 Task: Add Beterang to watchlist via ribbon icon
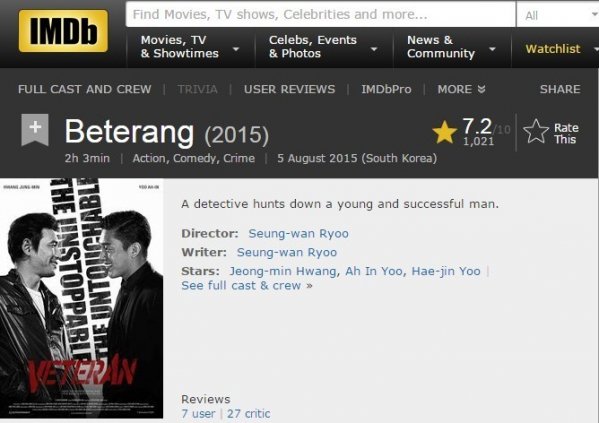35,130
